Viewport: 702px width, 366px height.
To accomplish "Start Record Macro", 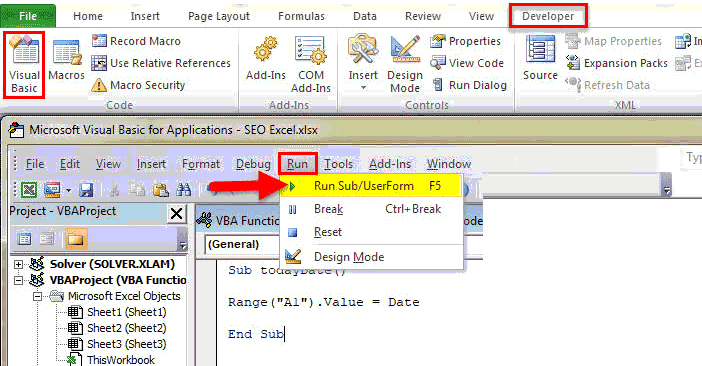I will coord(136,41).
